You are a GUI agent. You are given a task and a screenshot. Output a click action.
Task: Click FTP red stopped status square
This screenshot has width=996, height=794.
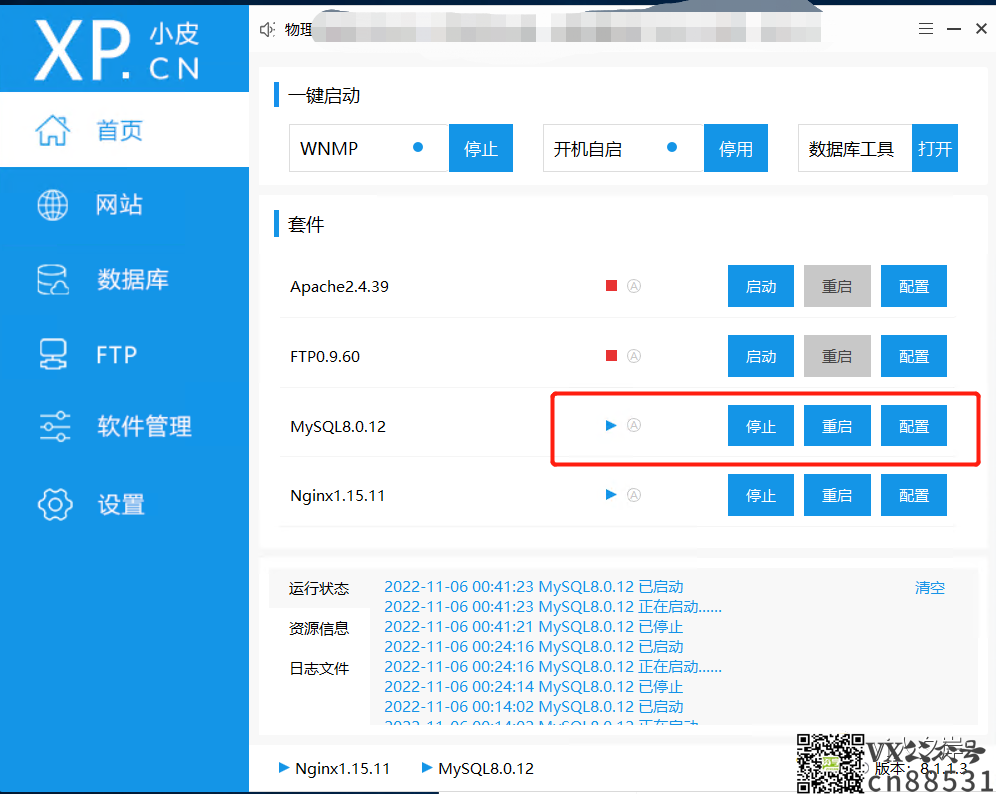611,356
